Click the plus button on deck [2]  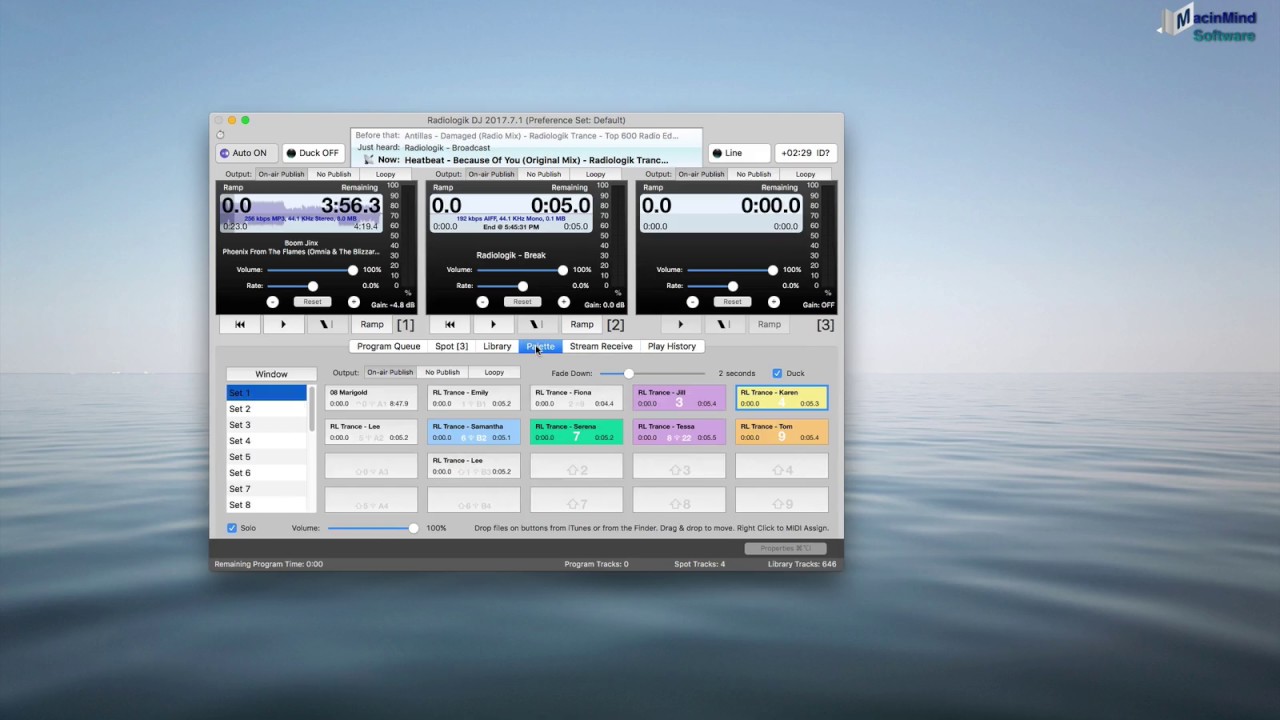(x=564, y=302)
